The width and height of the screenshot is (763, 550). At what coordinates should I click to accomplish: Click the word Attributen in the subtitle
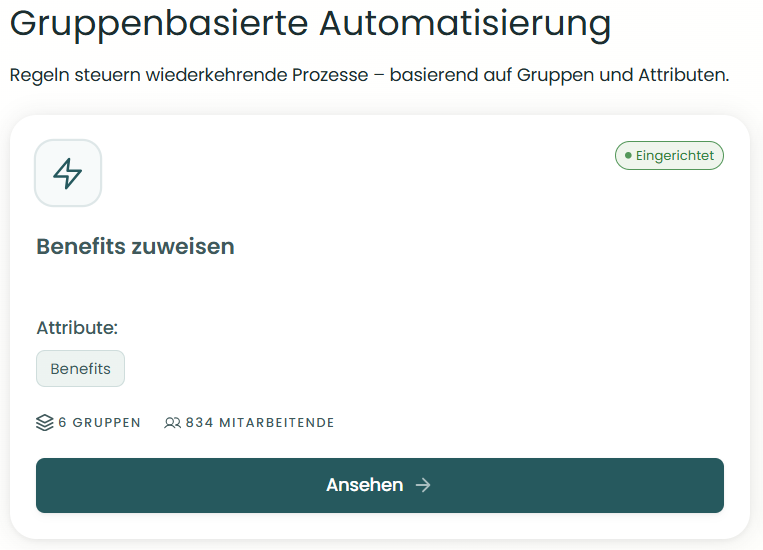point(684,75)
